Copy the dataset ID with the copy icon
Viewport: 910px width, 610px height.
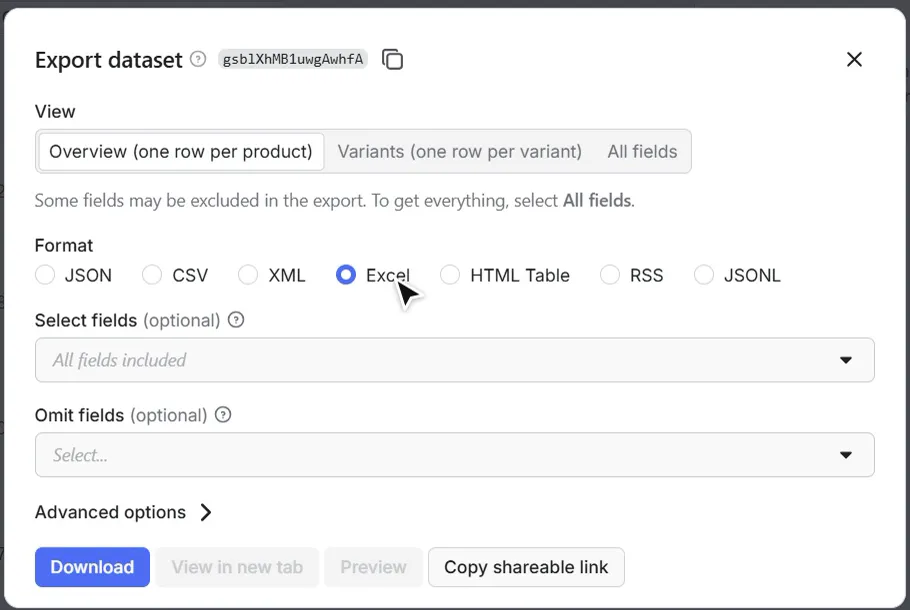pos(392,59)
